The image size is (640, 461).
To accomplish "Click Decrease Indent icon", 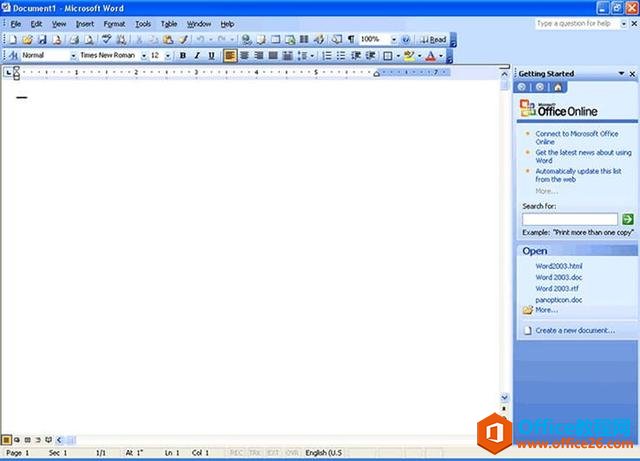I will coord(356,56).
